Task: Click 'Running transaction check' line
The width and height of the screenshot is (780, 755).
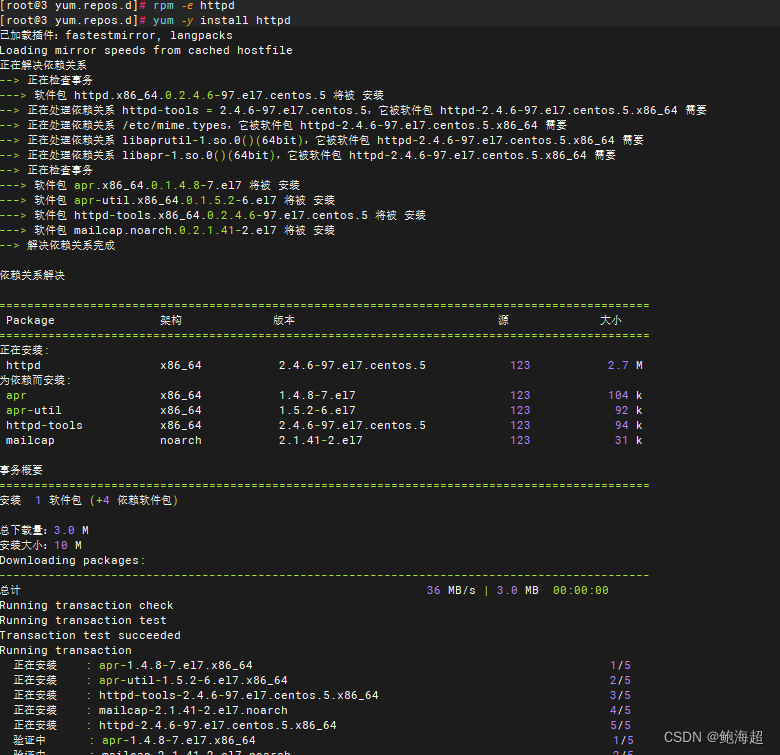Action: tap(87, 605)
